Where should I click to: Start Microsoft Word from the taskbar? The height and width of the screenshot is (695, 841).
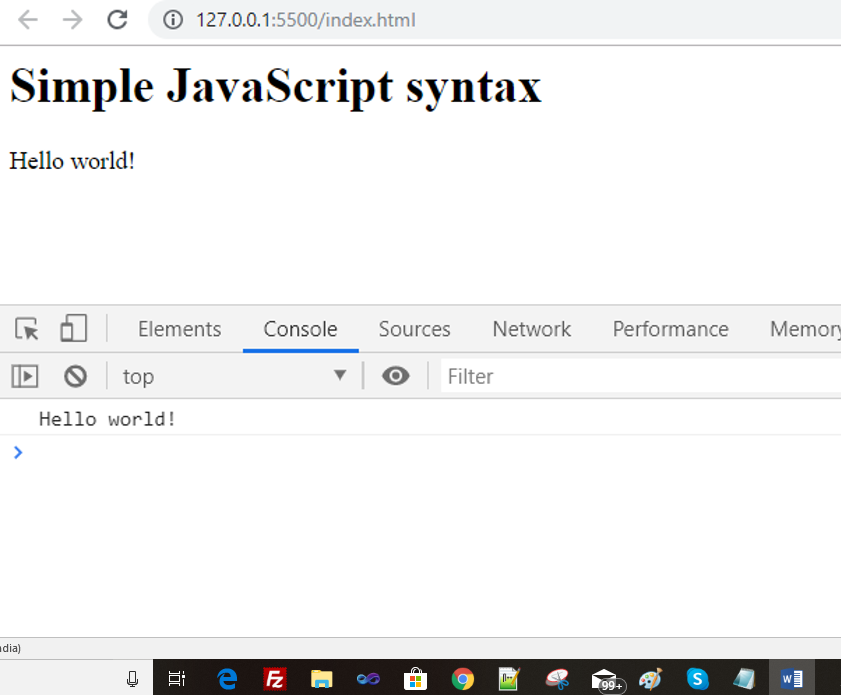[x=790, y=678]
